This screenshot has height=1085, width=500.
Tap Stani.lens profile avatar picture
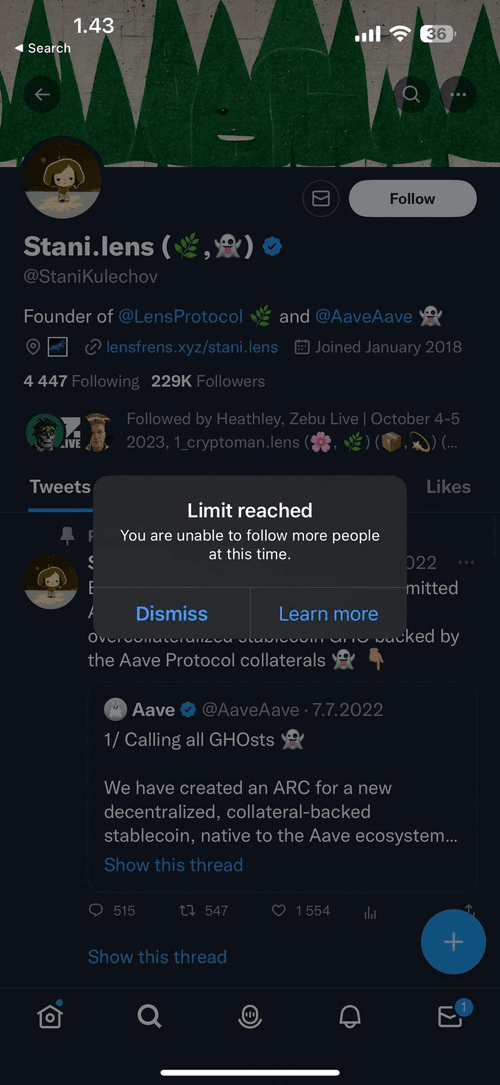pos(63,178)
